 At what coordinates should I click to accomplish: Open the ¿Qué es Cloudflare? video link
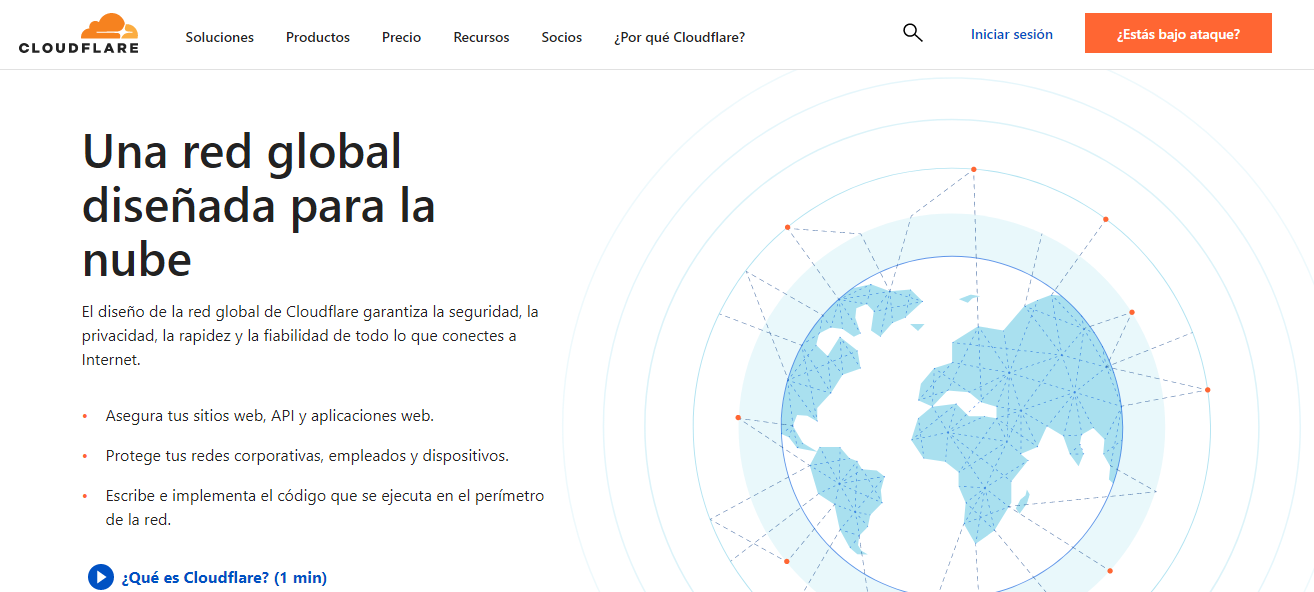tap(225, 578)
